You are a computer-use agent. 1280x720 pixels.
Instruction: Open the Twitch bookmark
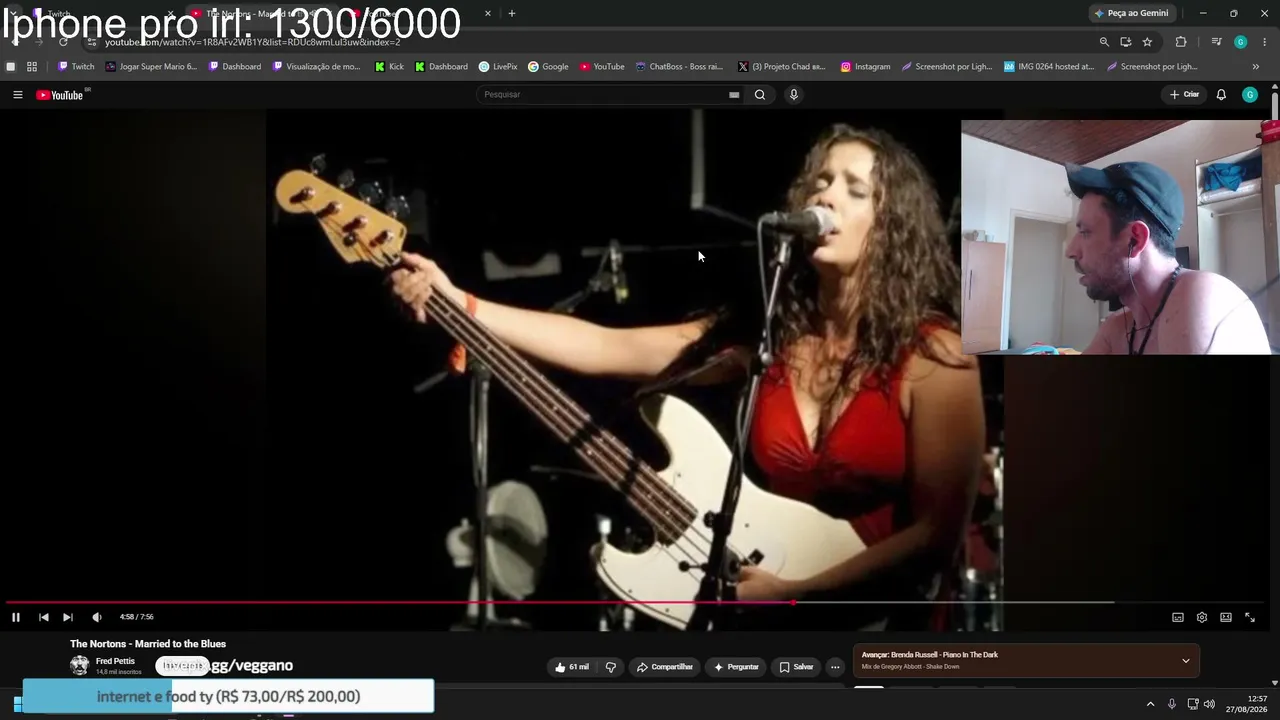pos(76,67)
